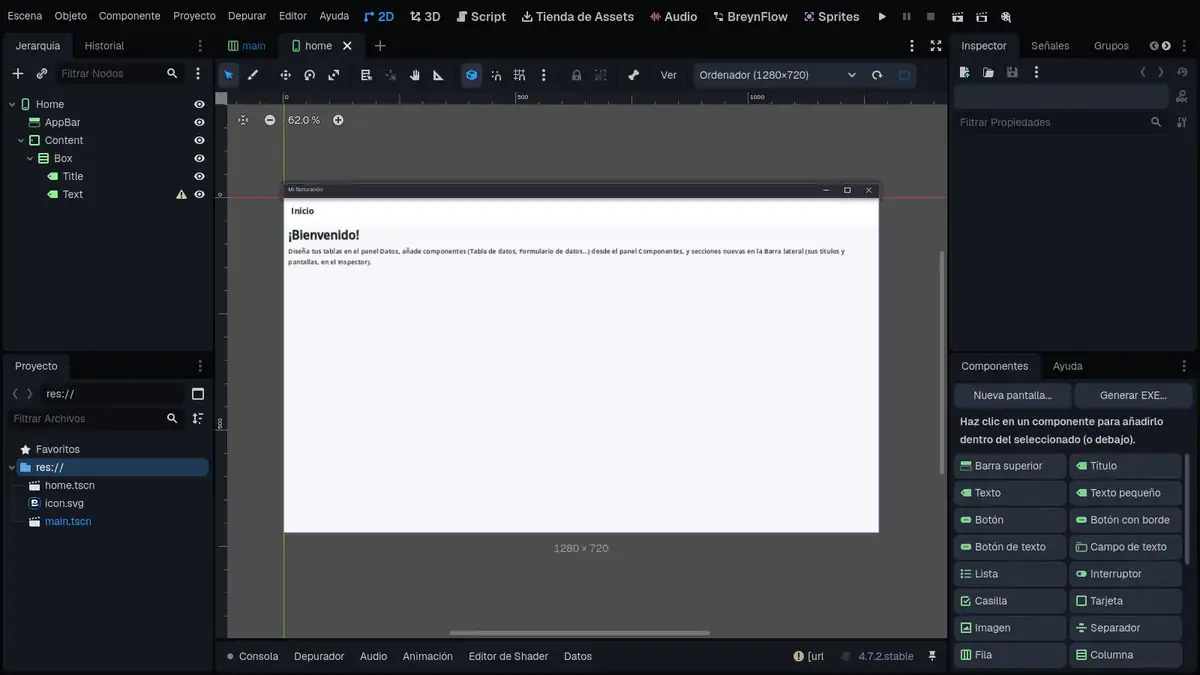Switch to the Historial tab
Screen dimensions: 1200x675
coord(104,46)
